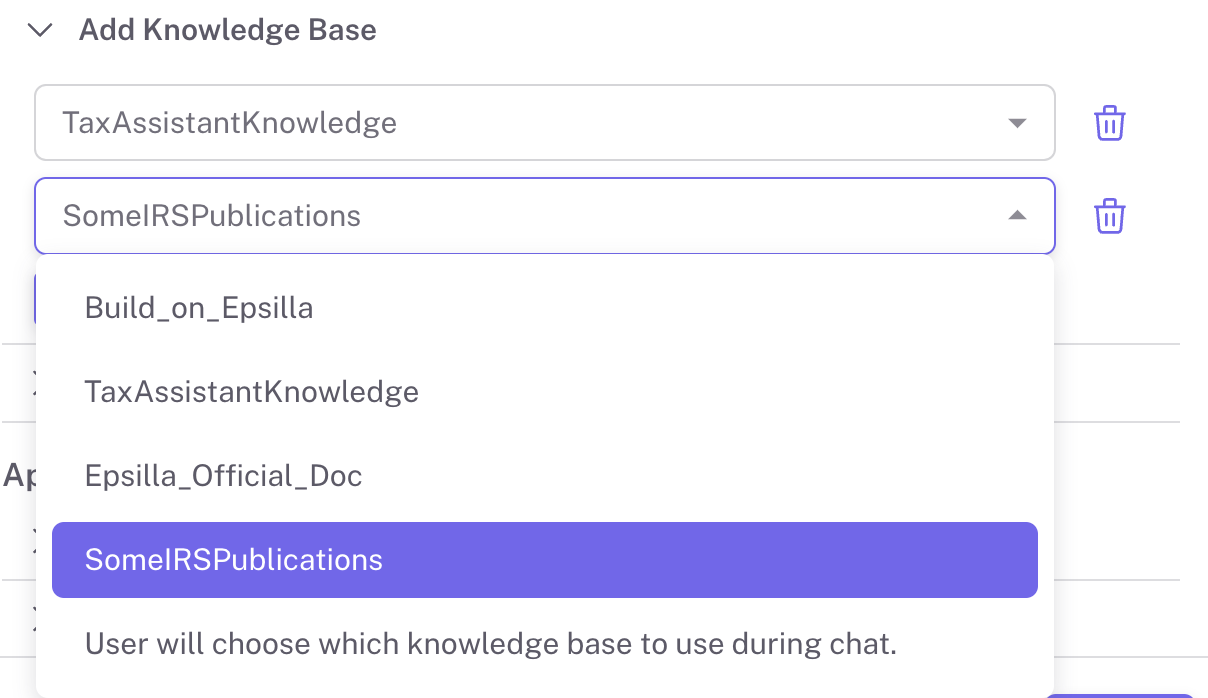The image size is (1208, 698).
Task: Choose Build_on_Epsilla from the list
Action: pos(199,307)
